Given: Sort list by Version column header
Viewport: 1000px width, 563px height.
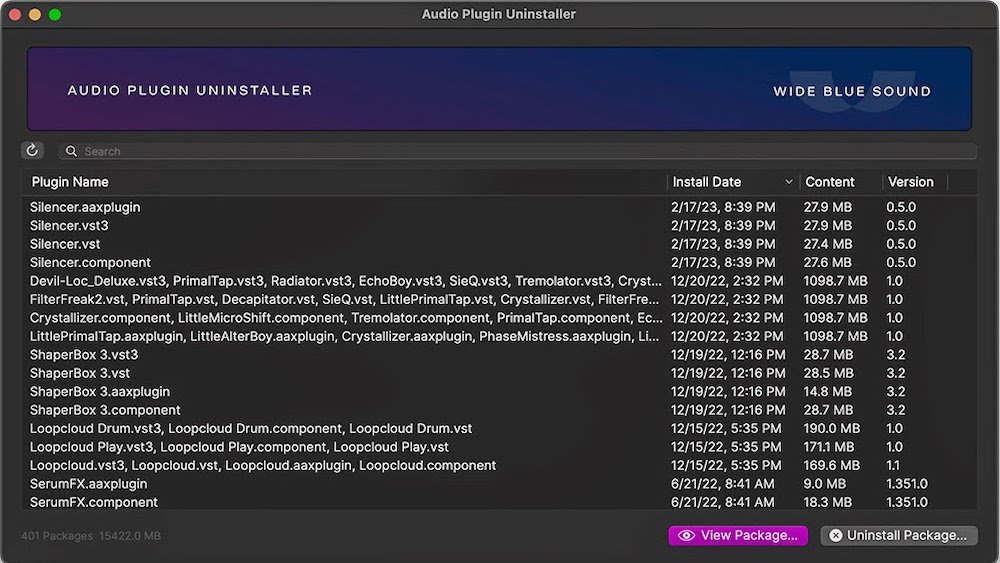Looking at the screenshot, I should pyautogui.click(x=909, y=182).
